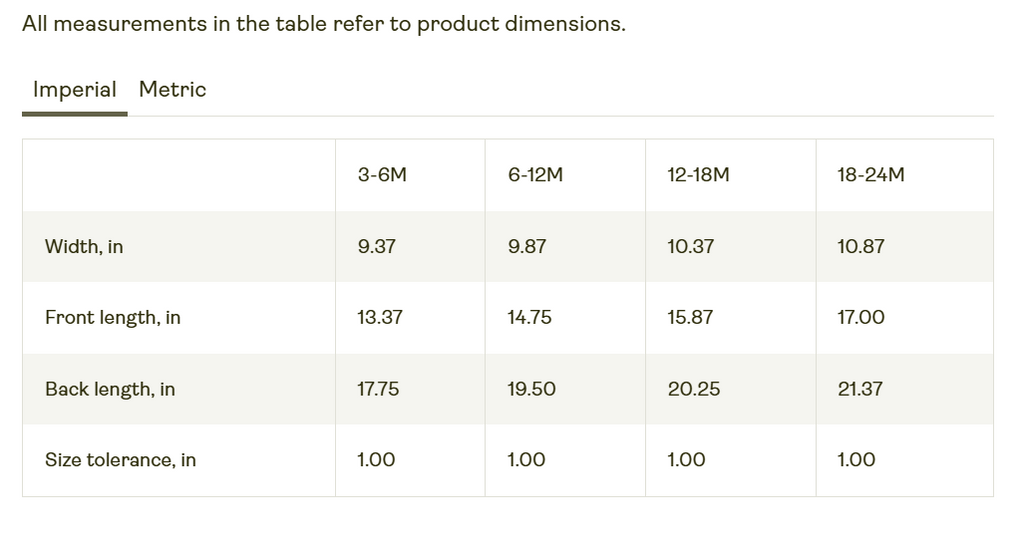Screen dimensions: 1024x555
Task: Click the 12-18M size column header
Action: click(698, 175)
